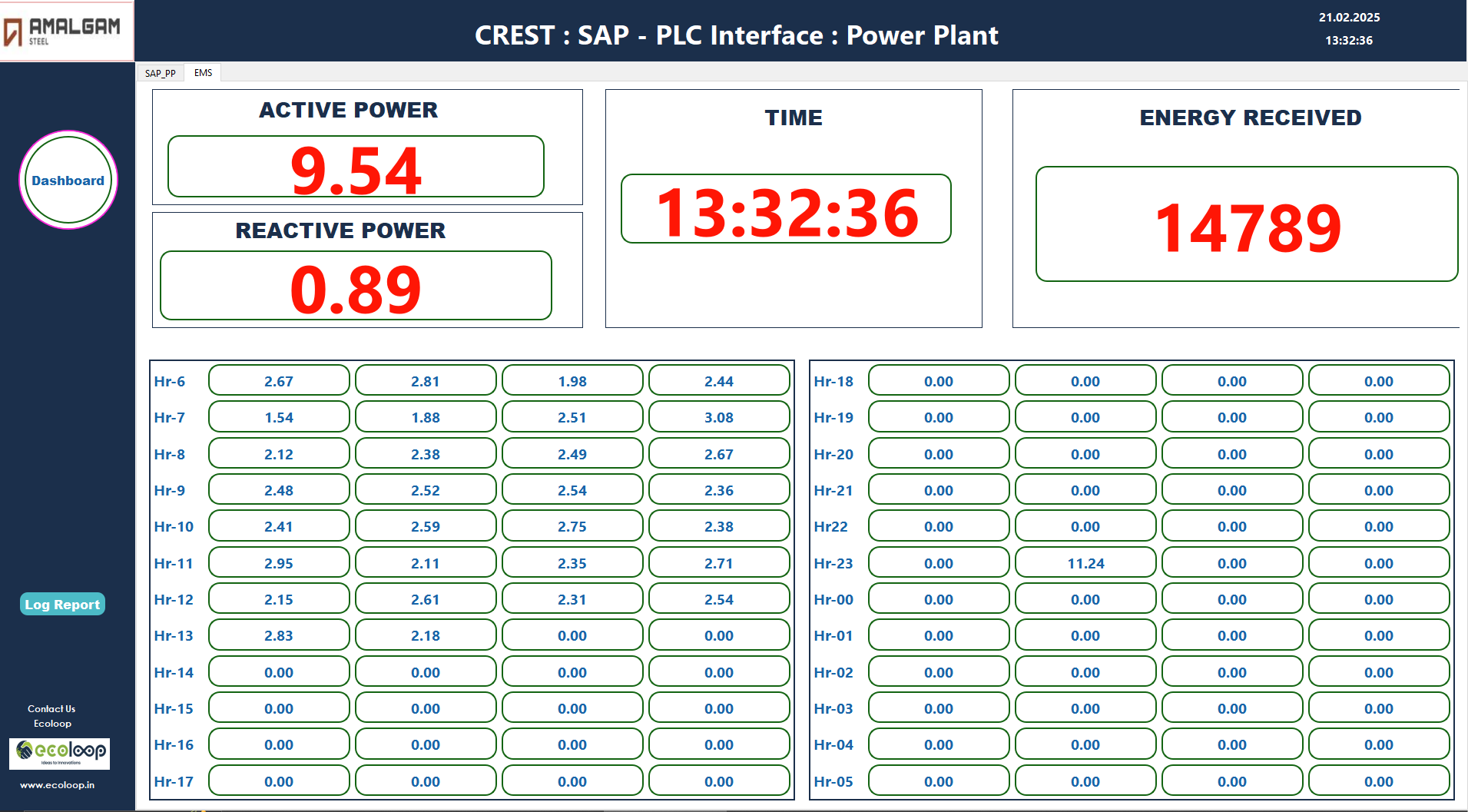Click the Hr-17 last value field

click(718, 781)
